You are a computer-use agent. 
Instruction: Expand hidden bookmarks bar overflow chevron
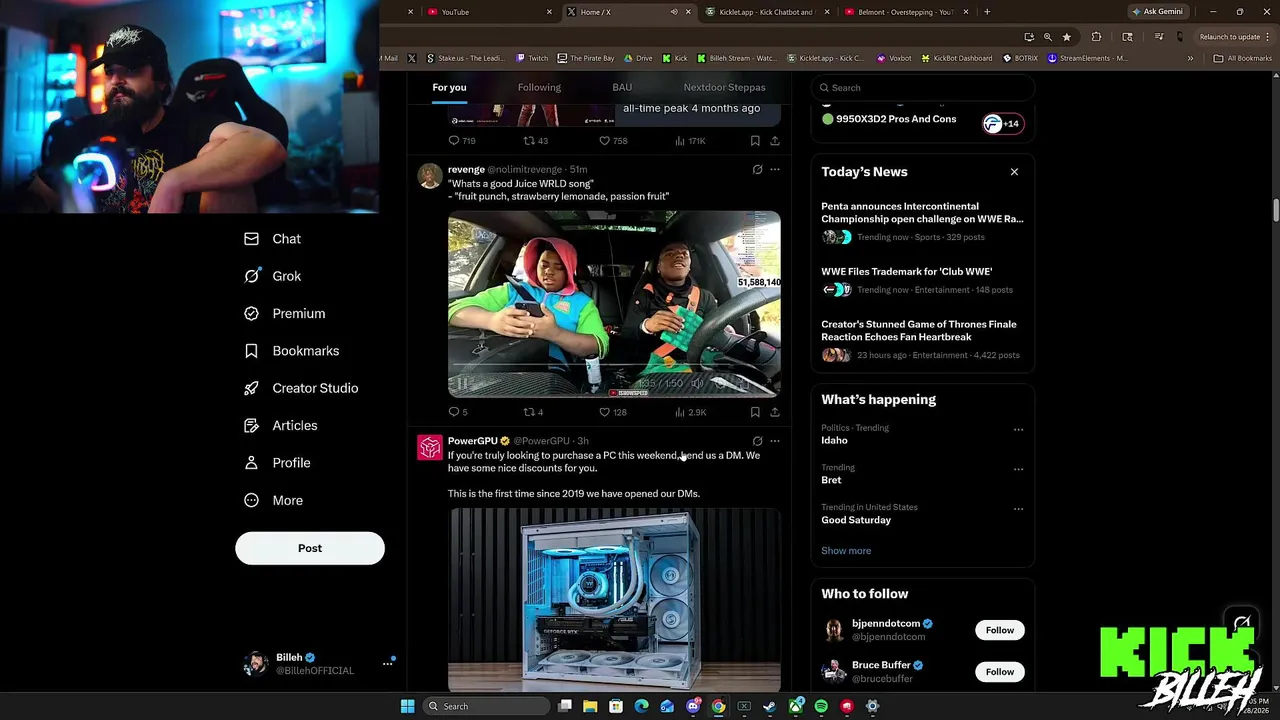tap(1190, 58)
